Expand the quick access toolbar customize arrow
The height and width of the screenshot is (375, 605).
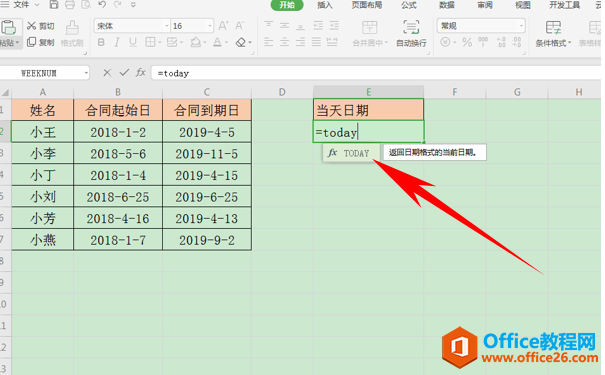point(133,5)
